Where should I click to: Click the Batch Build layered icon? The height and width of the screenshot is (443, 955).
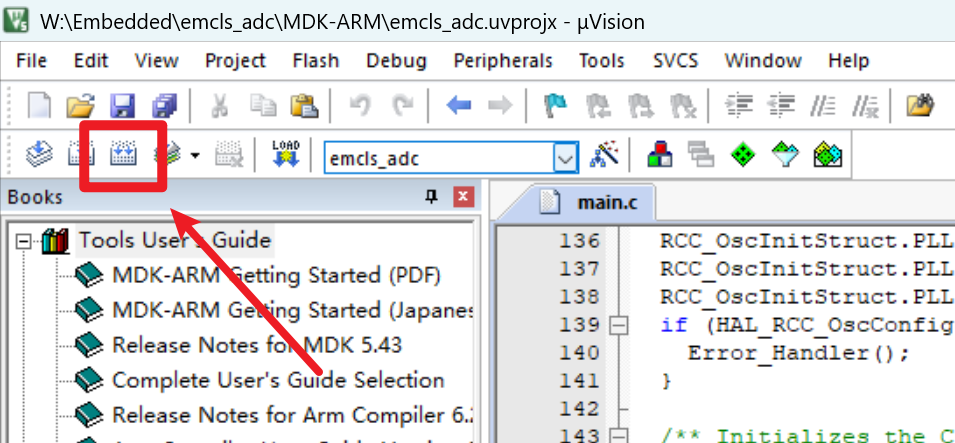pos(167,153)
